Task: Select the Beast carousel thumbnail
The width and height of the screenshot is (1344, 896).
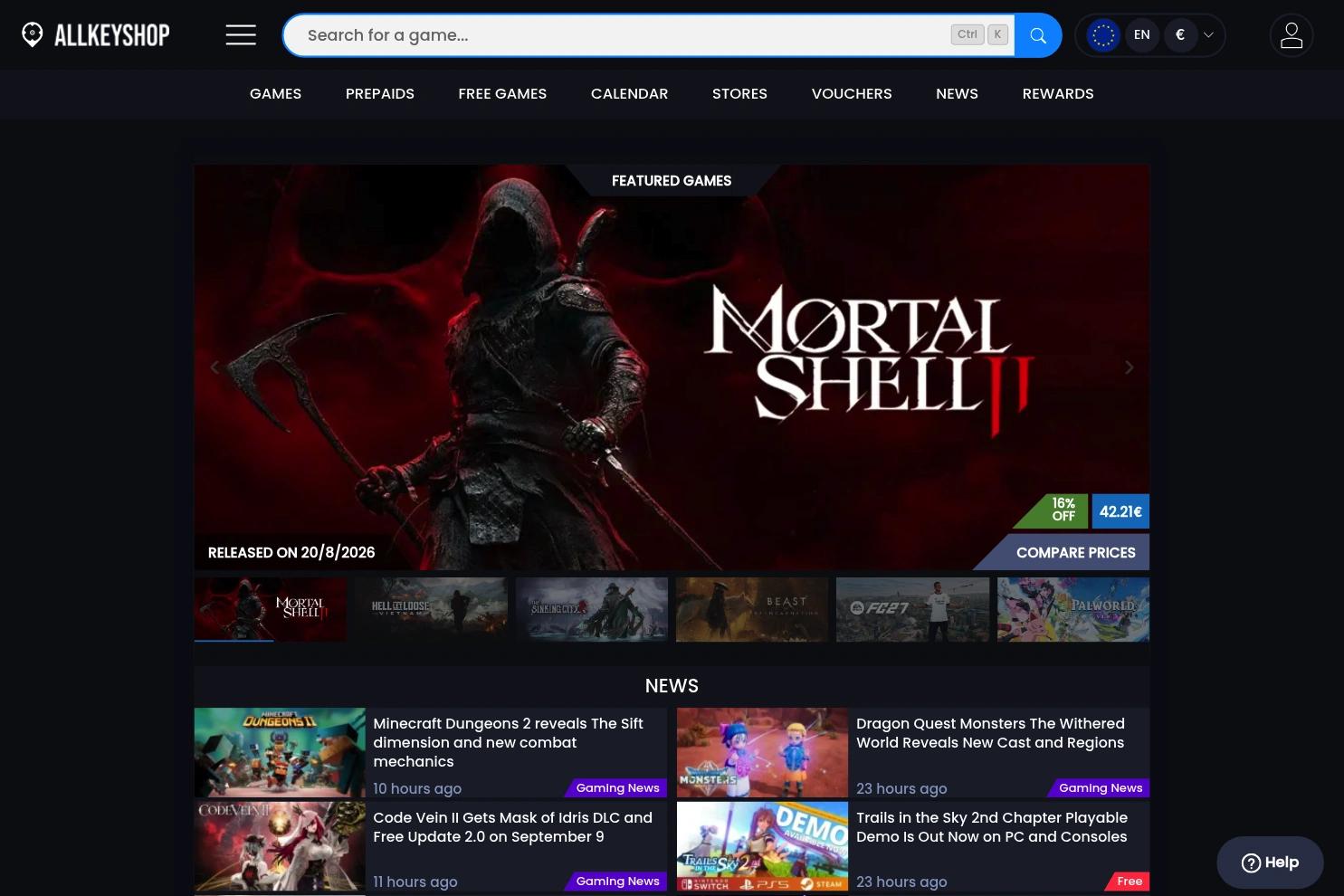Action: click(752, 609)
